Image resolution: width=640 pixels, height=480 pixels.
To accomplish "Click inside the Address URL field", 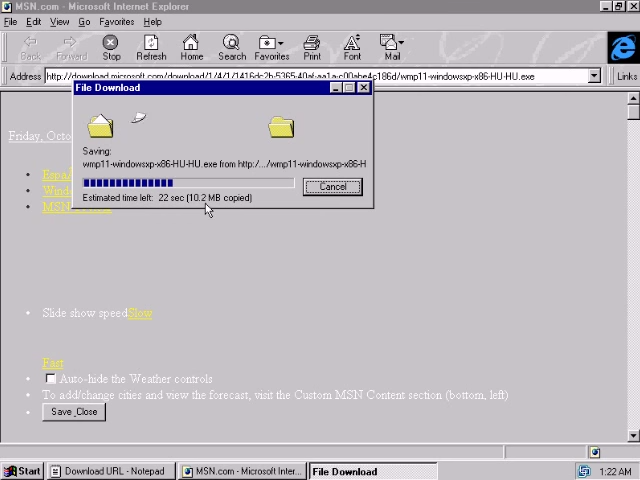I will coord(316,76).
